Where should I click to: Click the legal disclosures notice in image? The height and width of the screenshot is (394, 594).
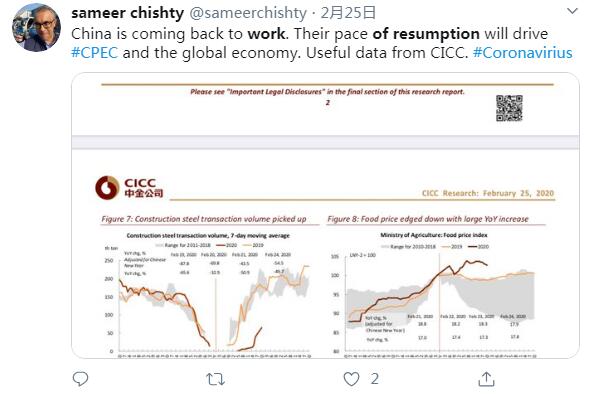(x=327, y=92)
